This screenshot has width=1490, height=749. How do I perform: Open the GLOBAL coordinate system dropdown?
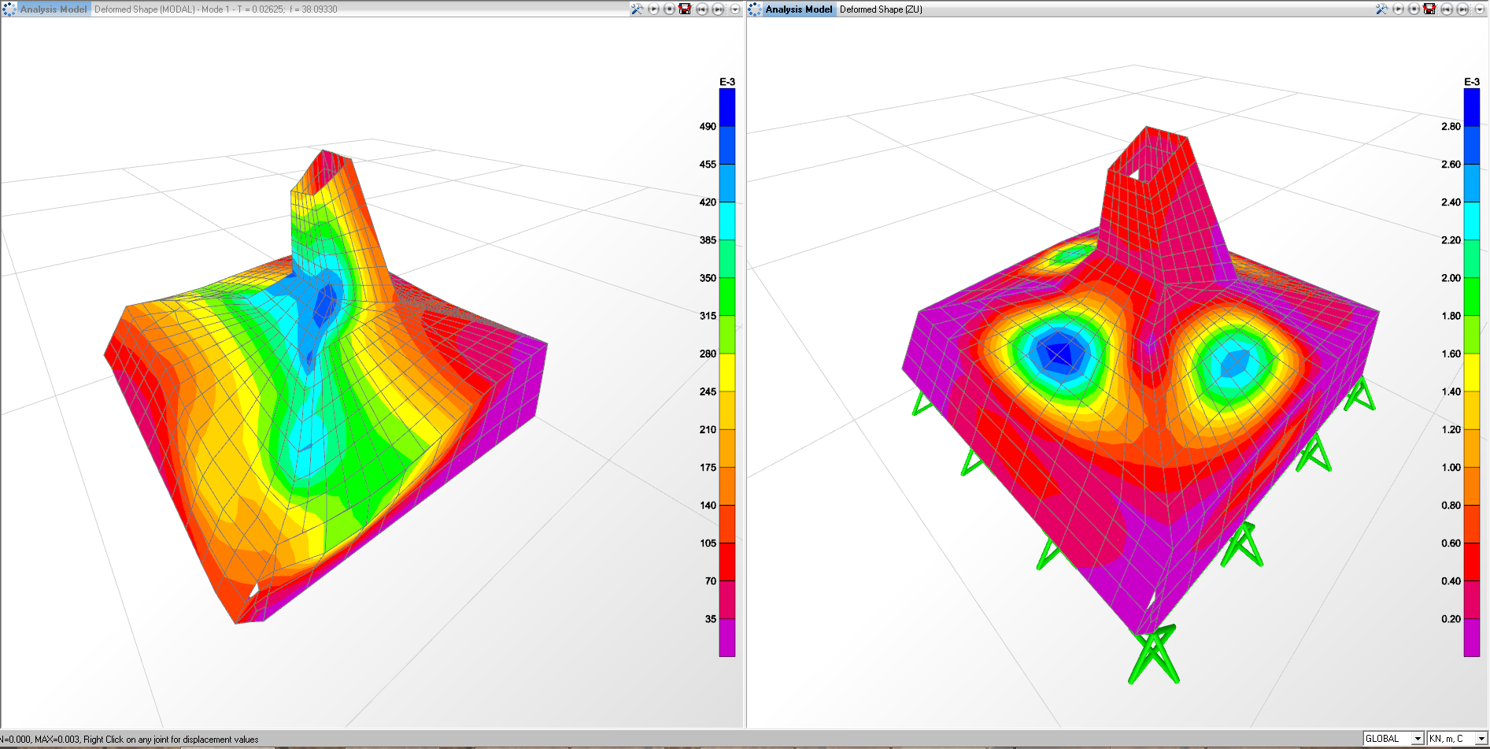pos(1417,739)
